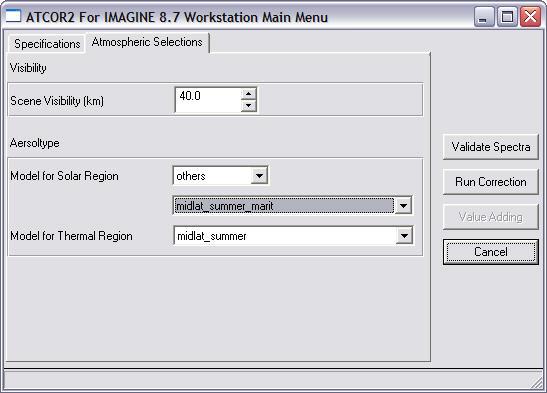Minimize the ATCOR2 window
The width and height of the screenshot is (547, 393).
click(x=484, y=16)
